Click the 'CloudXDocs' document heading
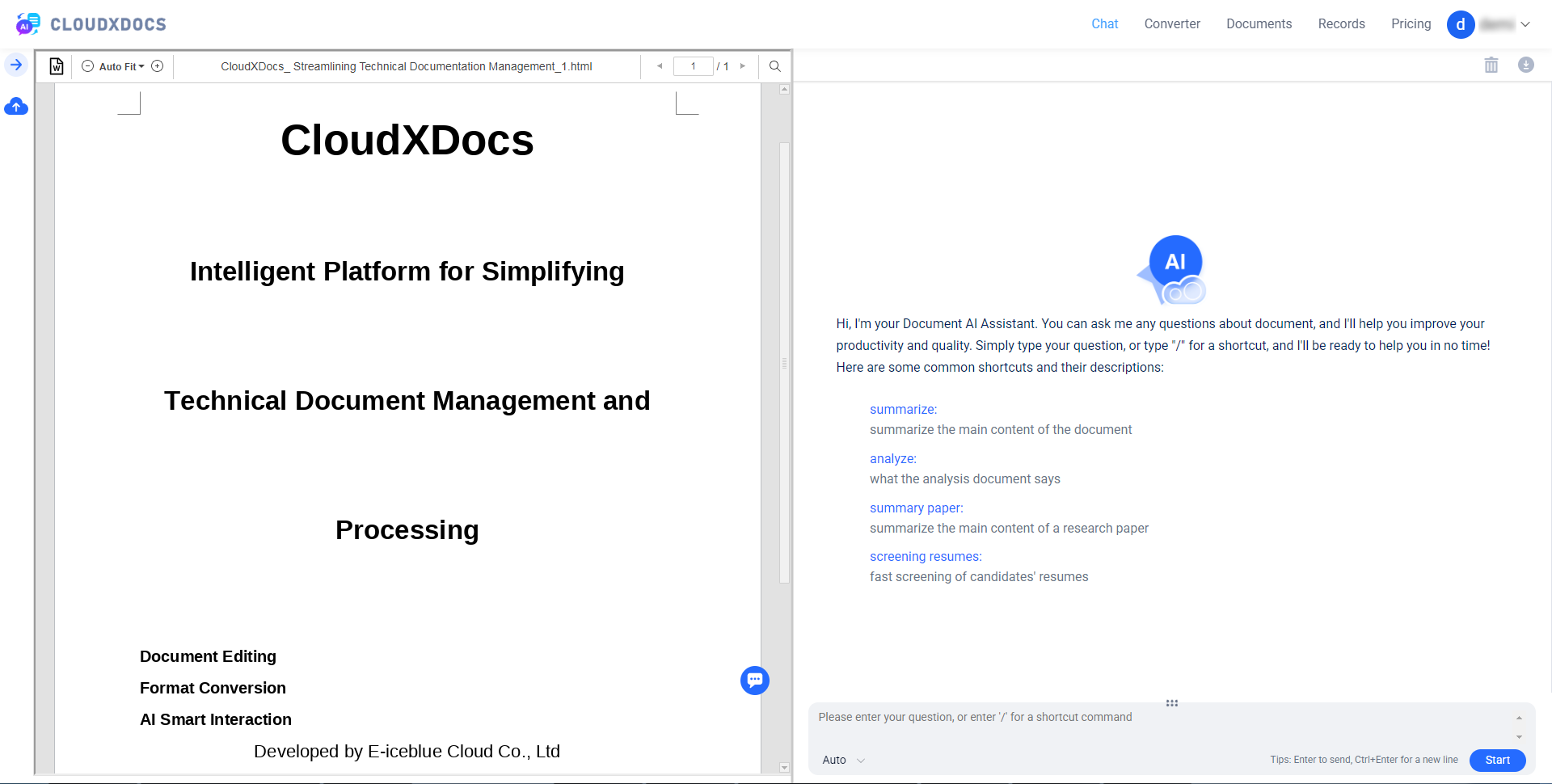1552x784 pixels. [x=407, y=140]
